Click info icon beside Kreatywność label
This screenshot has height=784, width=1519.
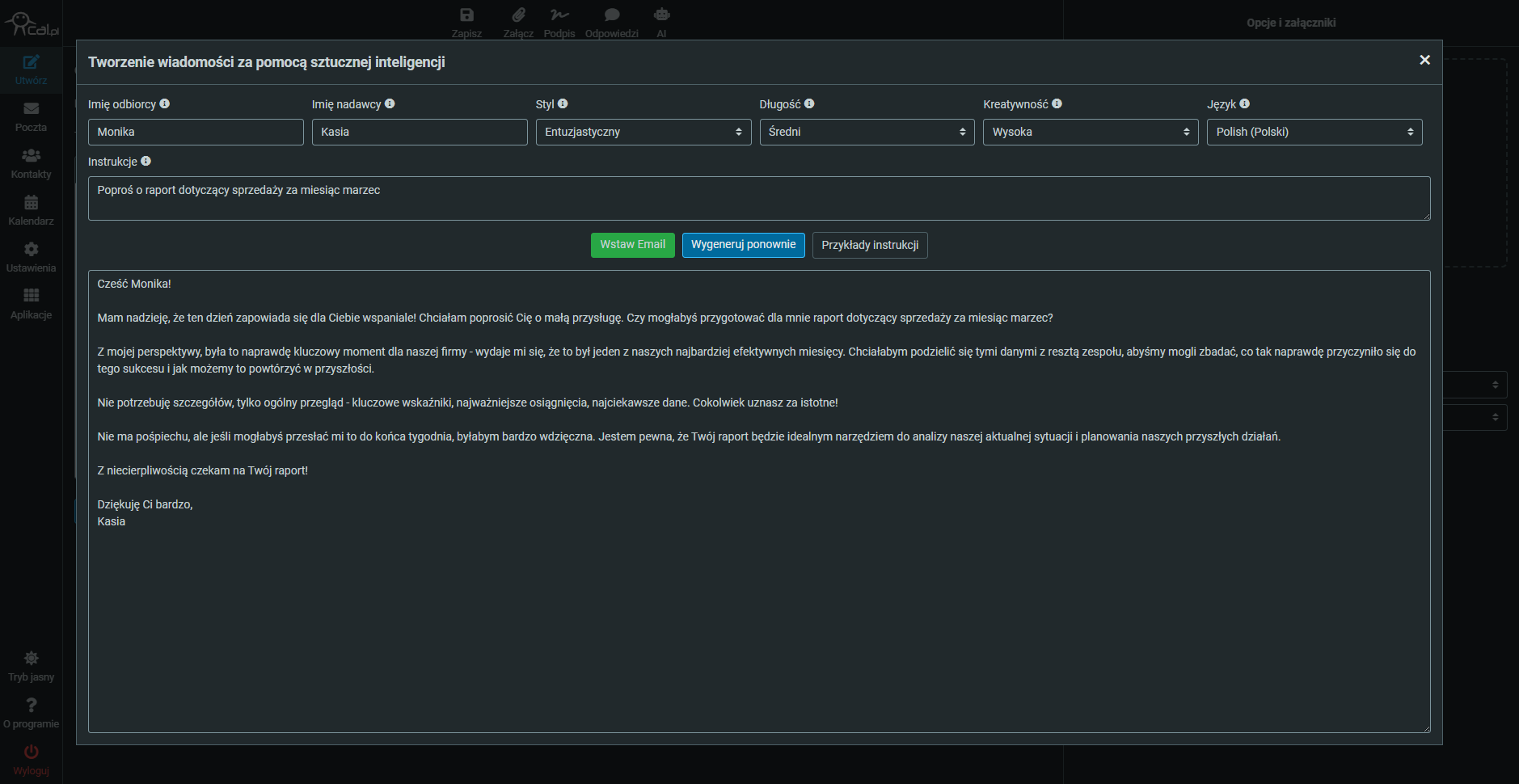[x=1057, y=103]
